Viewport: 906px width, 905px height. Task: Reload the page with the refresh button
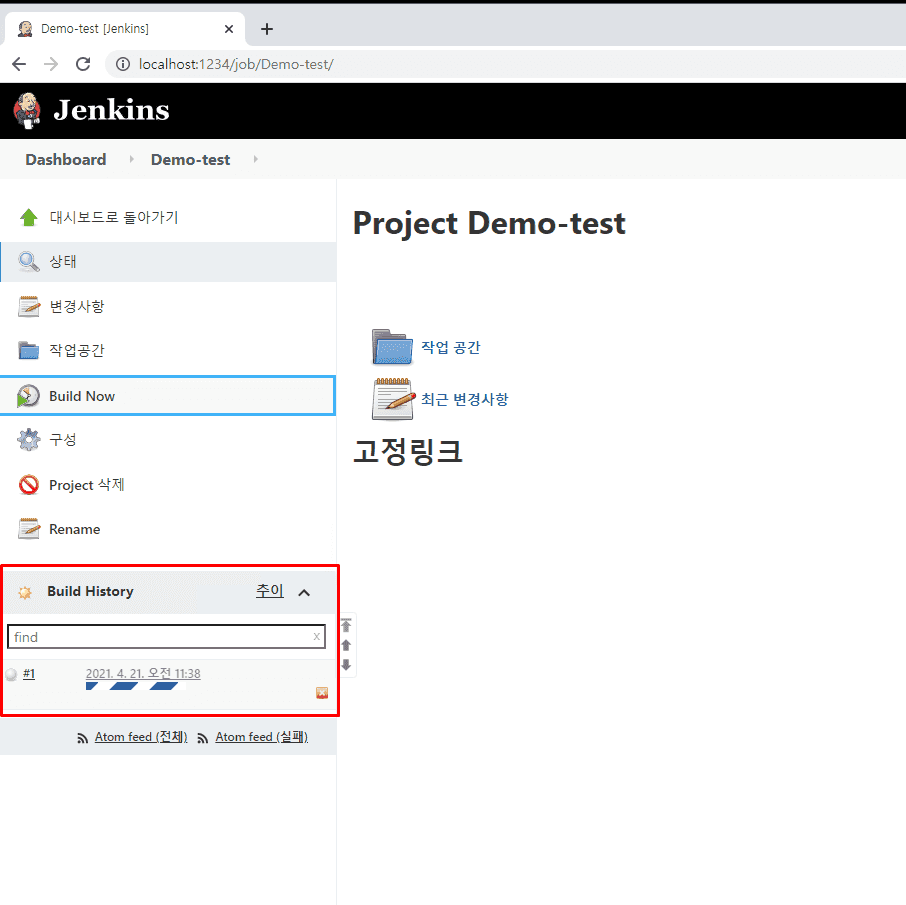click(x=83, y=64)
